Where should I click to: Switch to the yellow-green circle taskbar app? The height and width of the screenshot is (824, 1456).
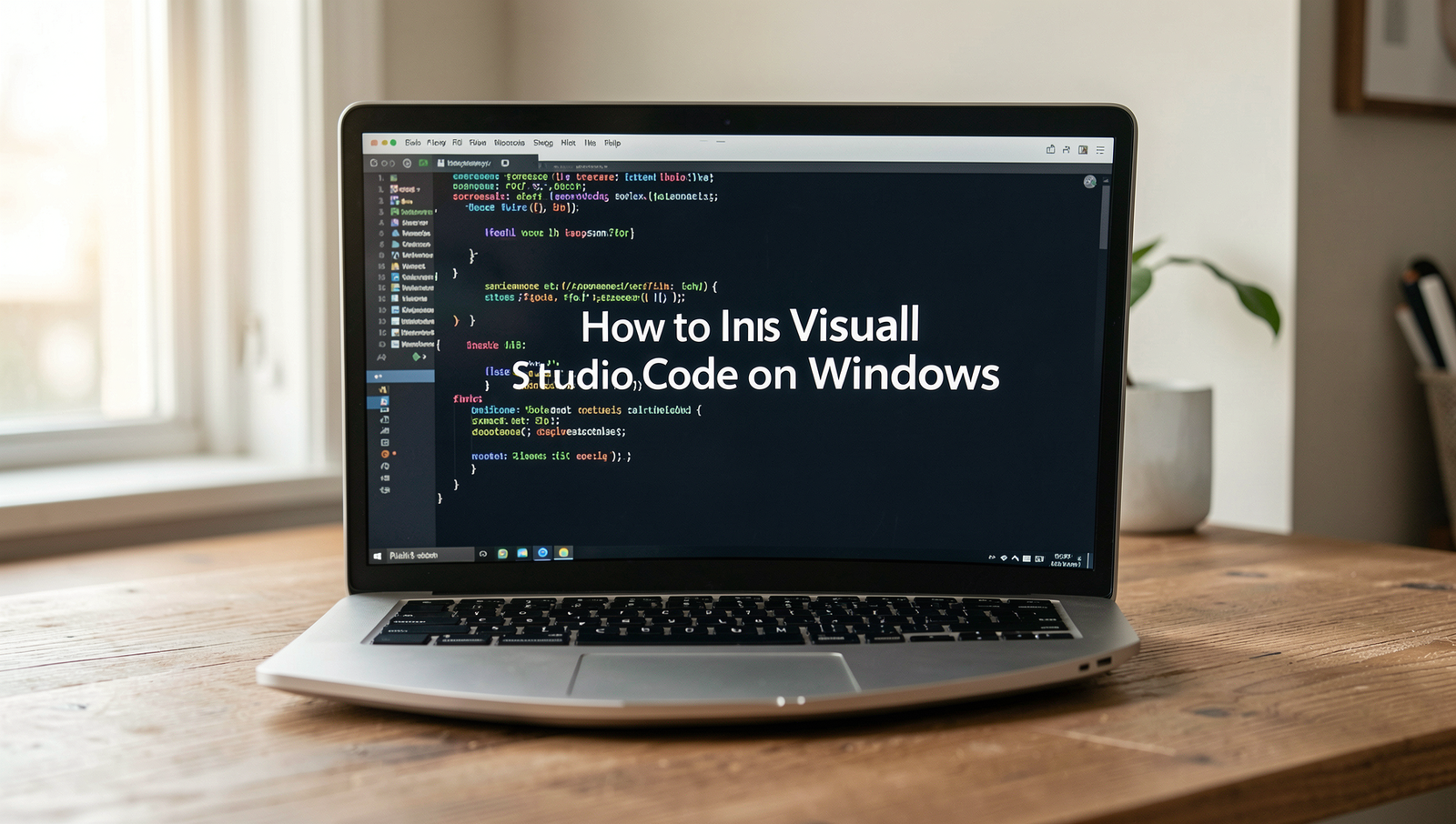coord(563,553)
